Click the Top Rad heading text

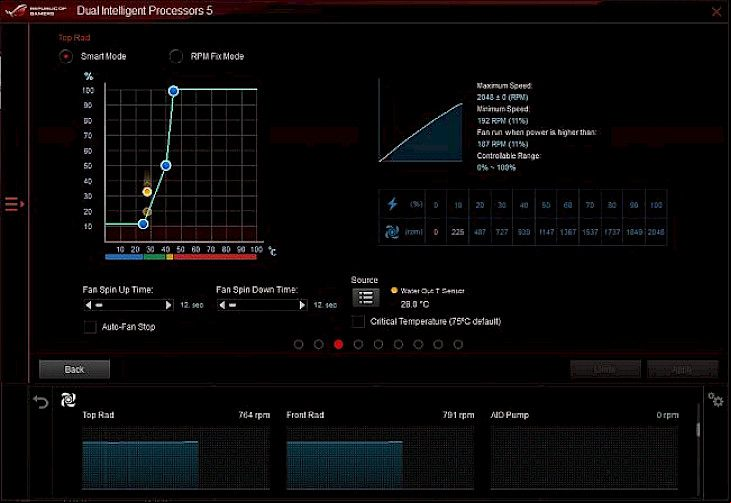(75, 38)
